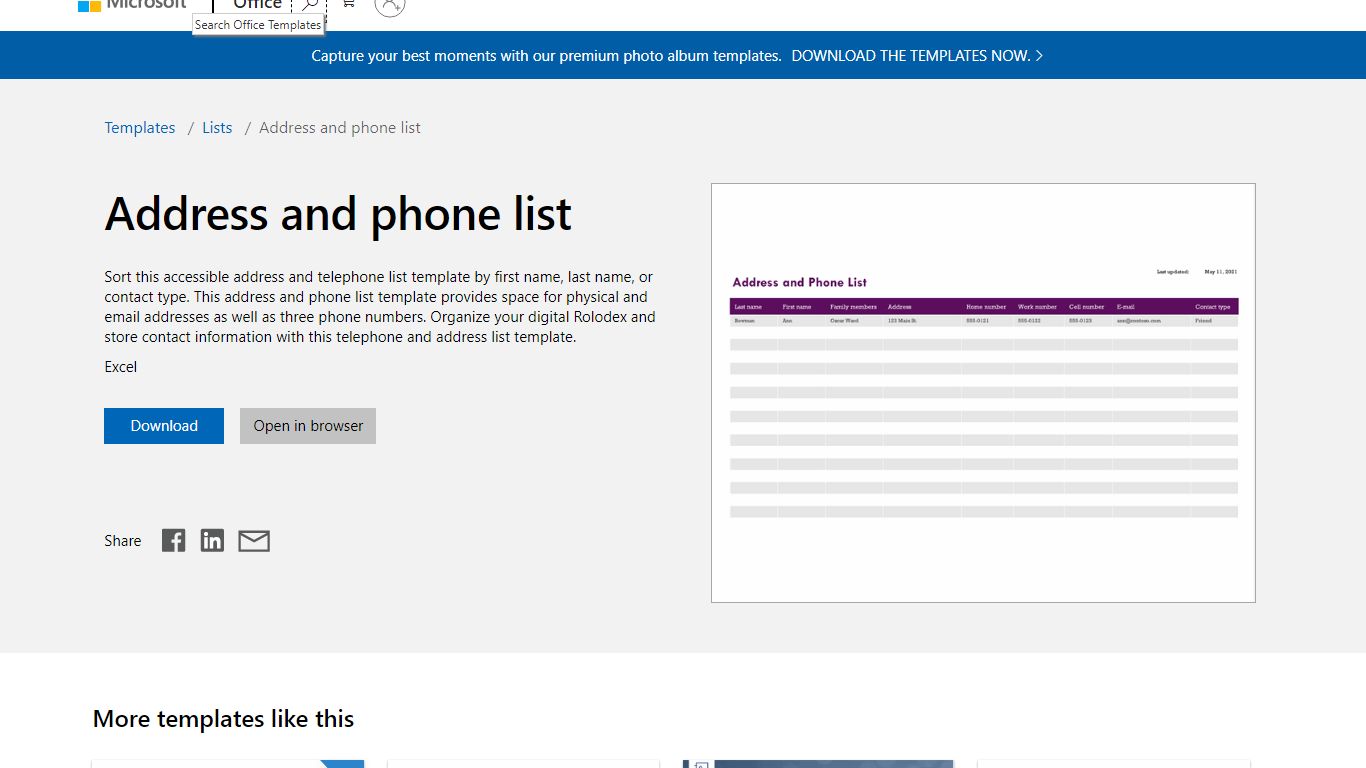
Task: Click the Microsoft logo in header
Action: (x=132, y=4)
